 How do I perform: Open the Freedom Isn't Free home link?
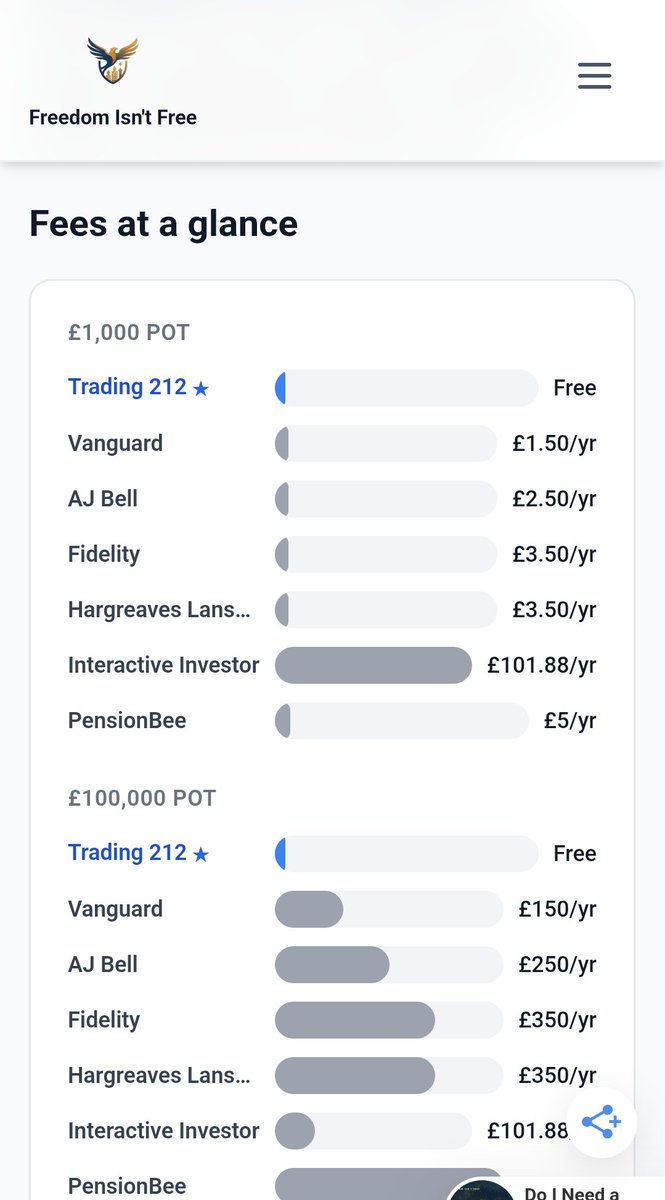[x=113, y=117]
